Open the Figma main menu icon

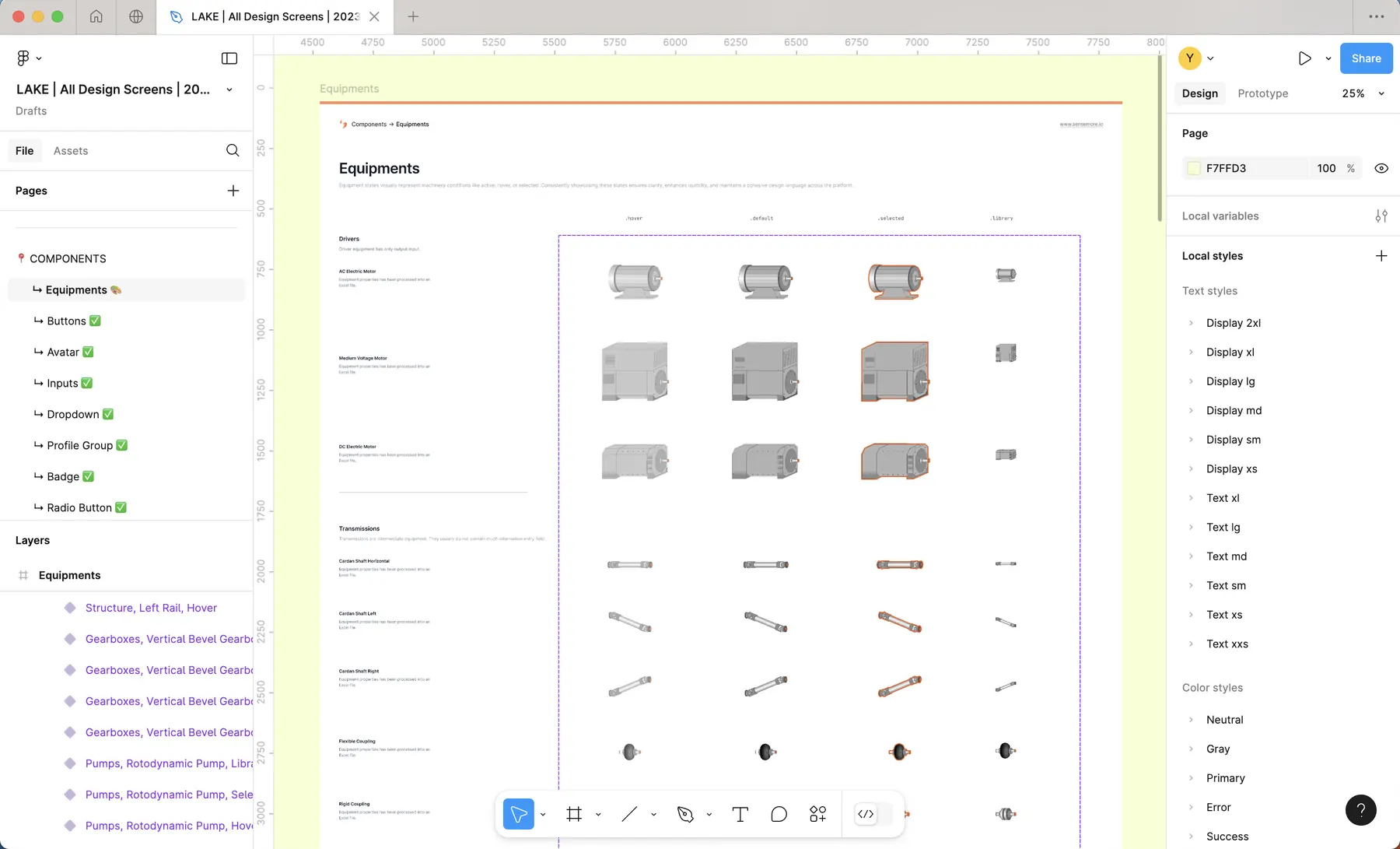point(23,58)
